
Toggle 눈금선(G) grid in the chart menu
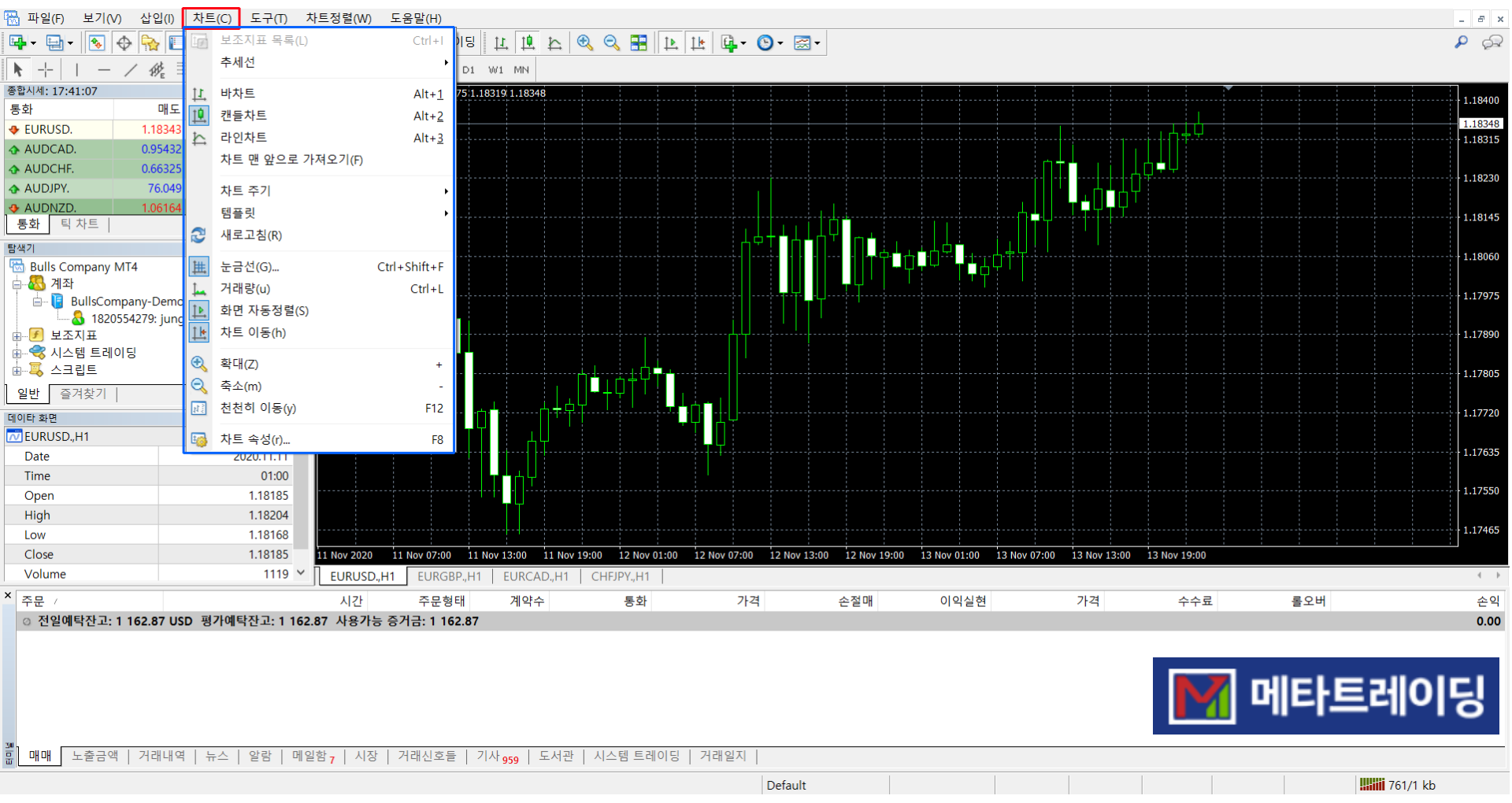pos(250,267)
